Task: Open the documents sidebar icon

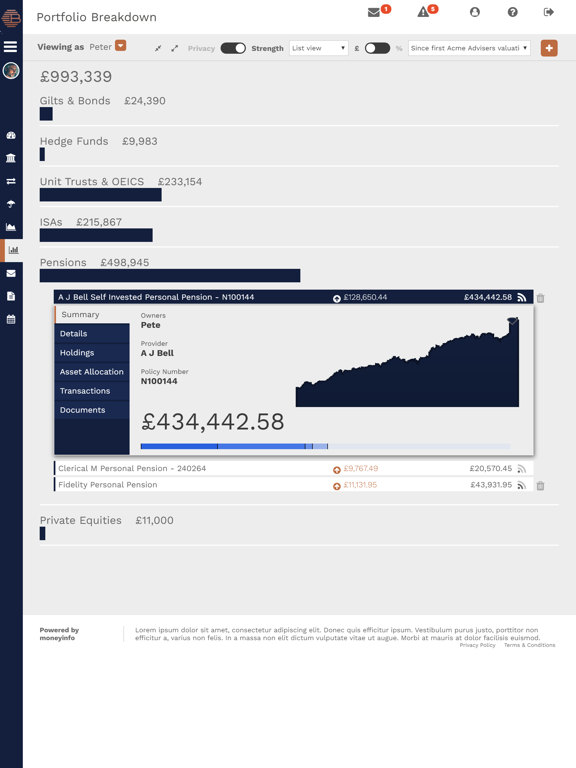Action: (11, 296)
